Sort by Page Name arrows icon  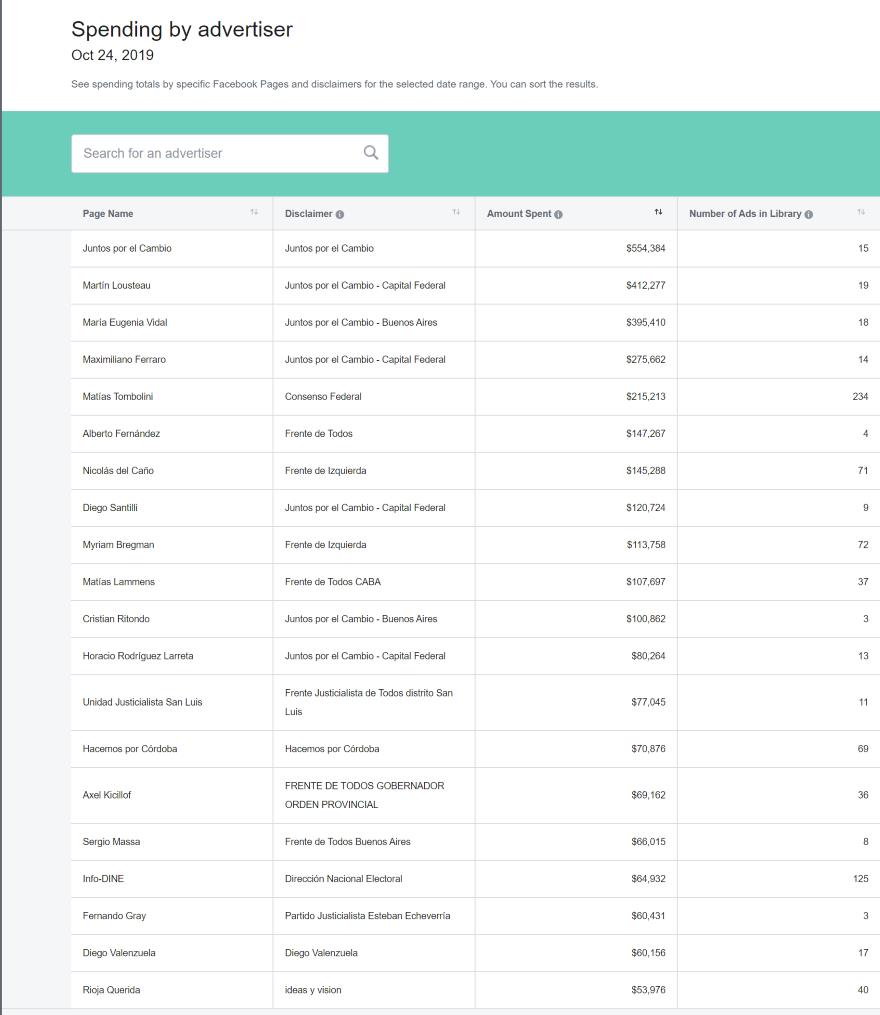click(254, 212)
